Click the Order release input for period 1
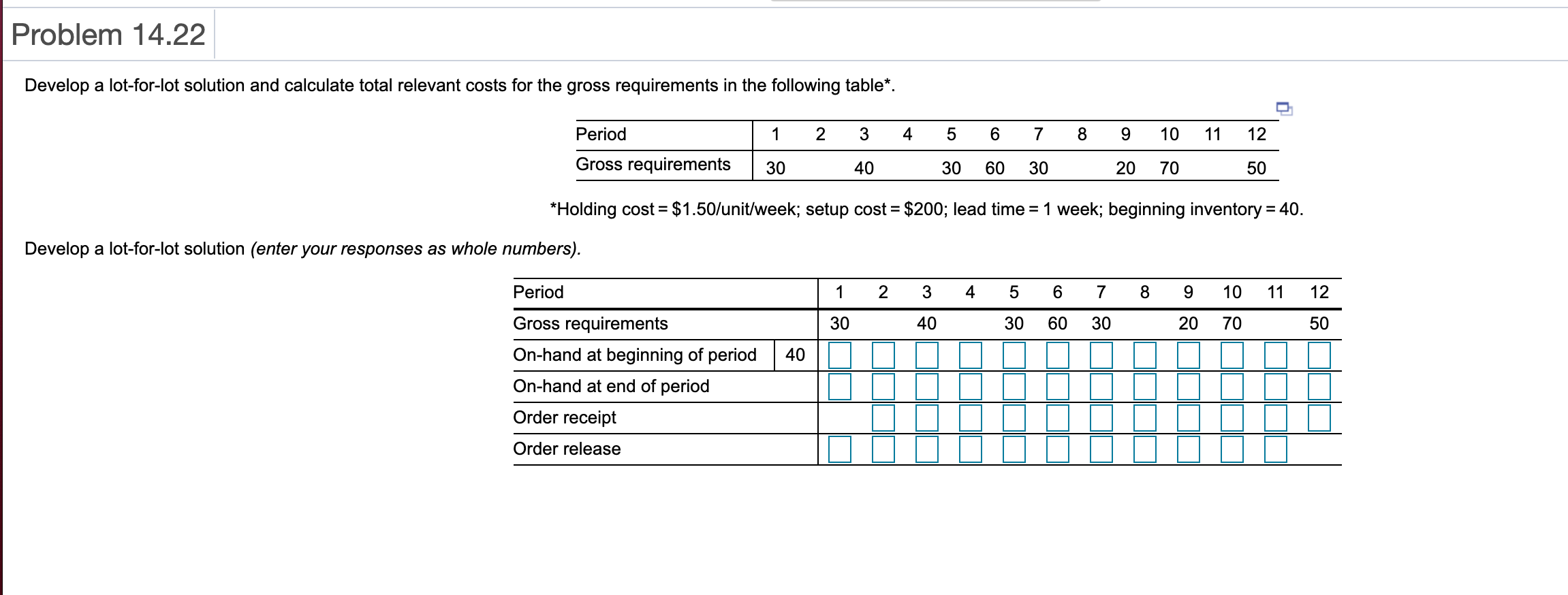The width and height of the screenshot is (1568, 595). (x=839, y=448)
